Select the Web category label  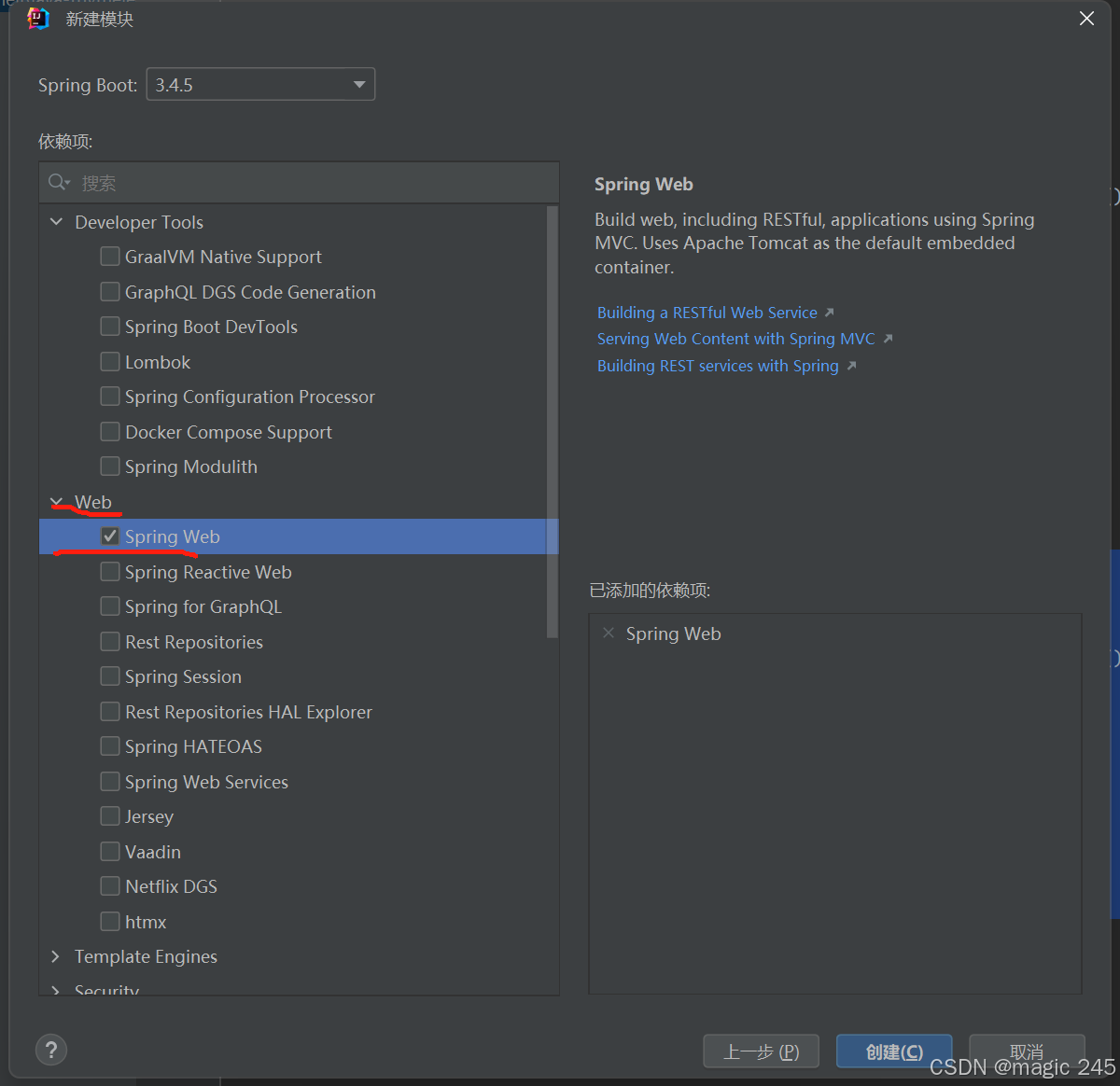pyautogui.click(x=93, y=502)
